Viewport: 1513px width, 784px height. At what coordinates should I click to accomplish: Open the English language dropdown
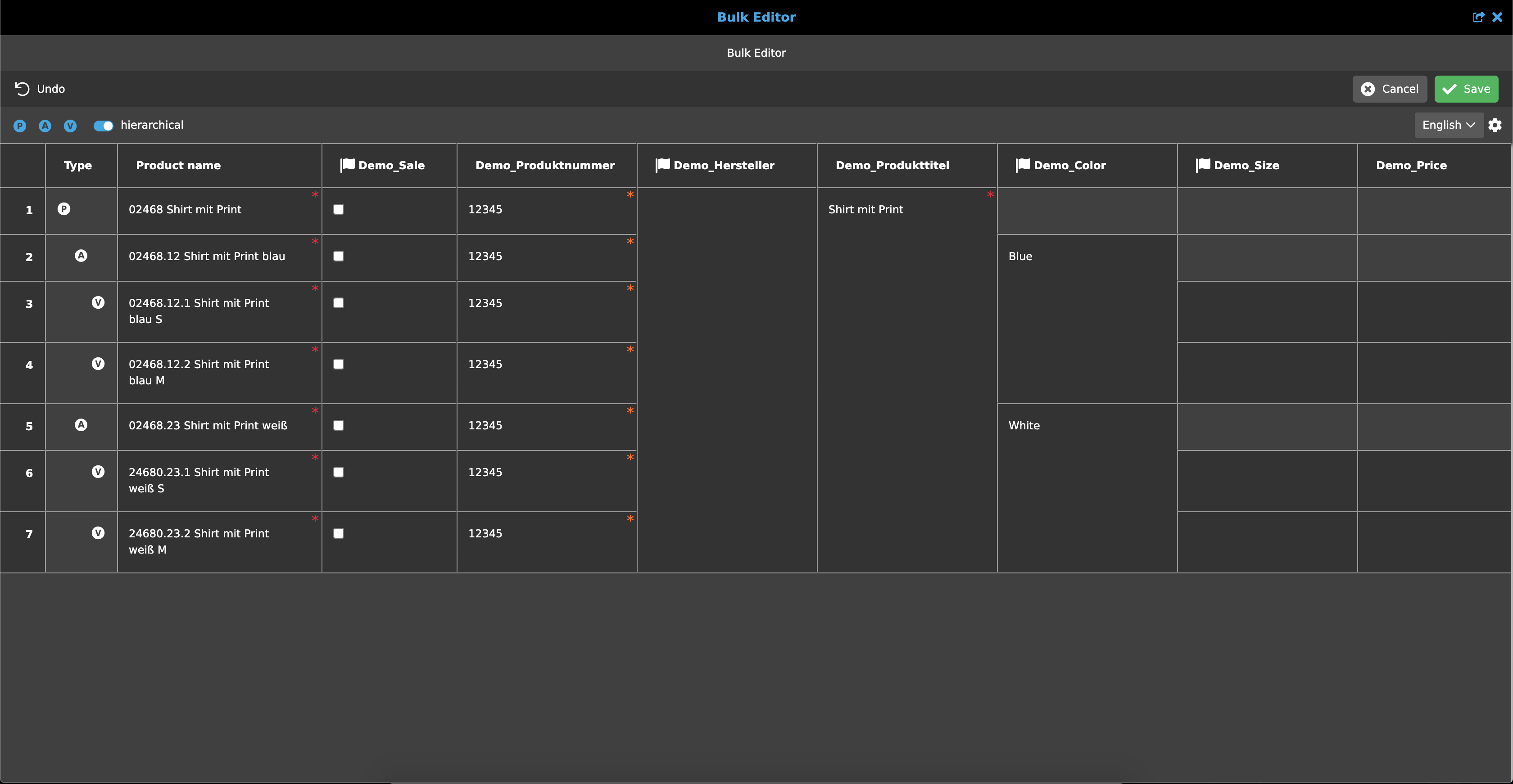click(x=1448, y=125)
